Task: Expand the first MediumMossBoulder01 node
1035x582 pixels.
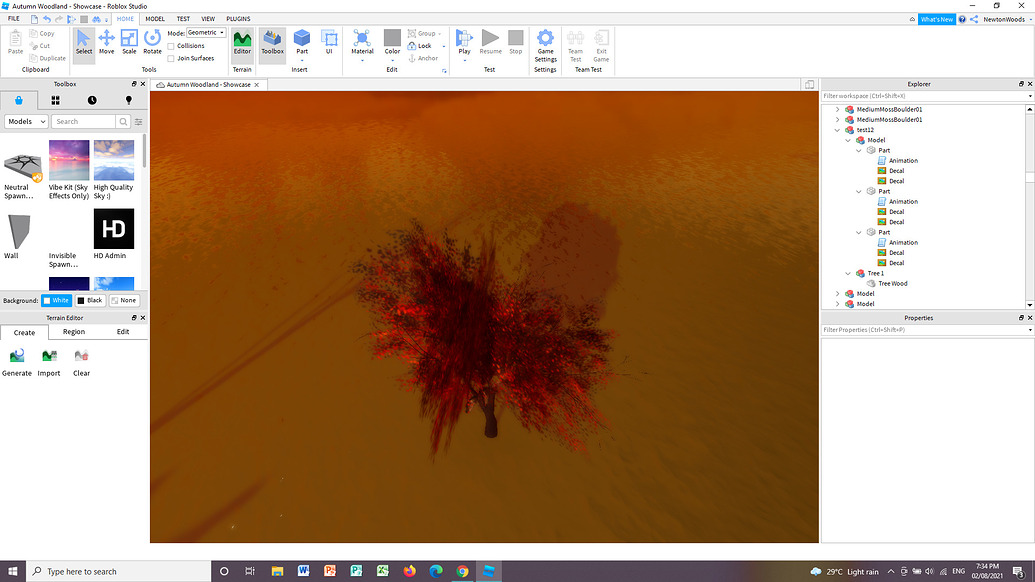Action: 838,110
